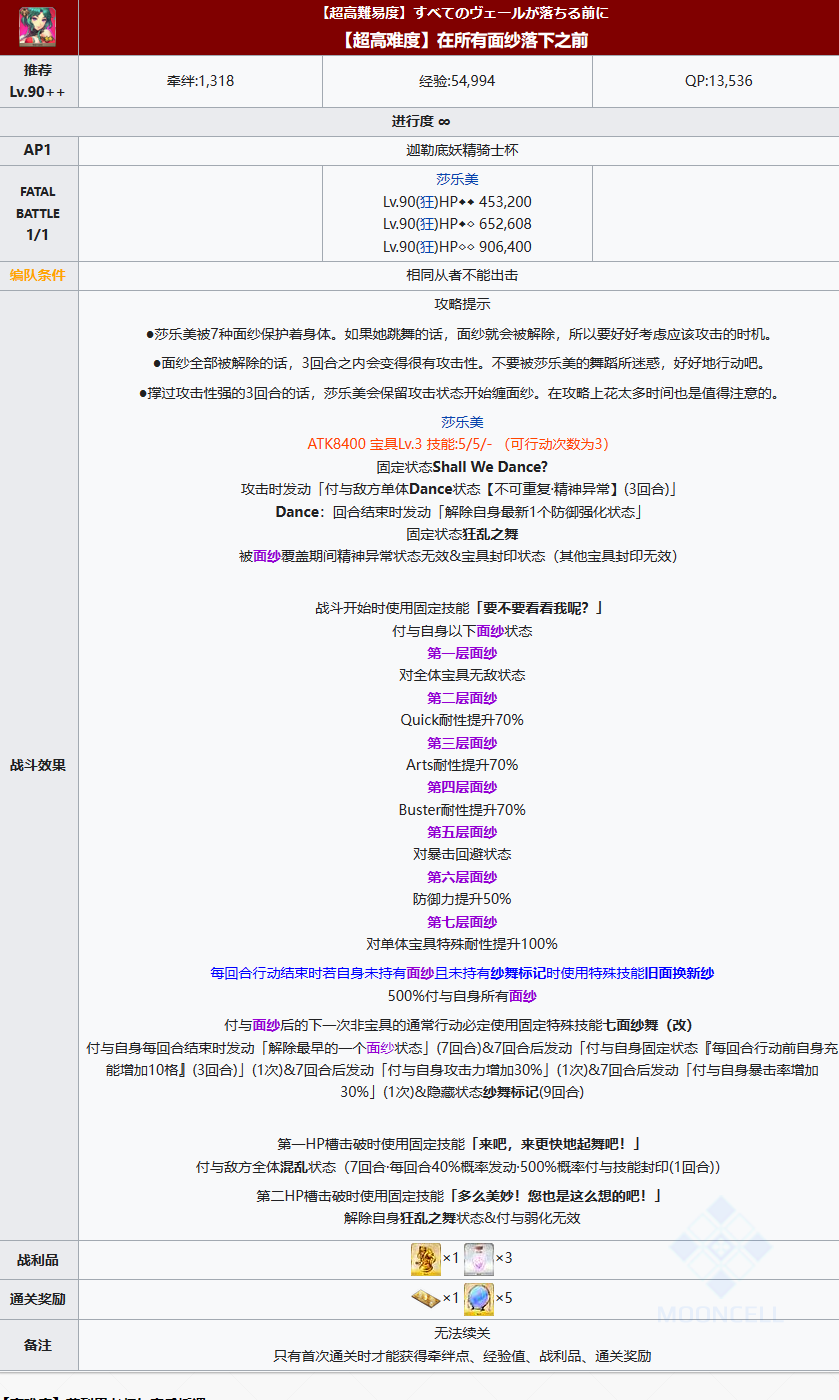Click the Arts耐性提升70% text

(462, 765)
